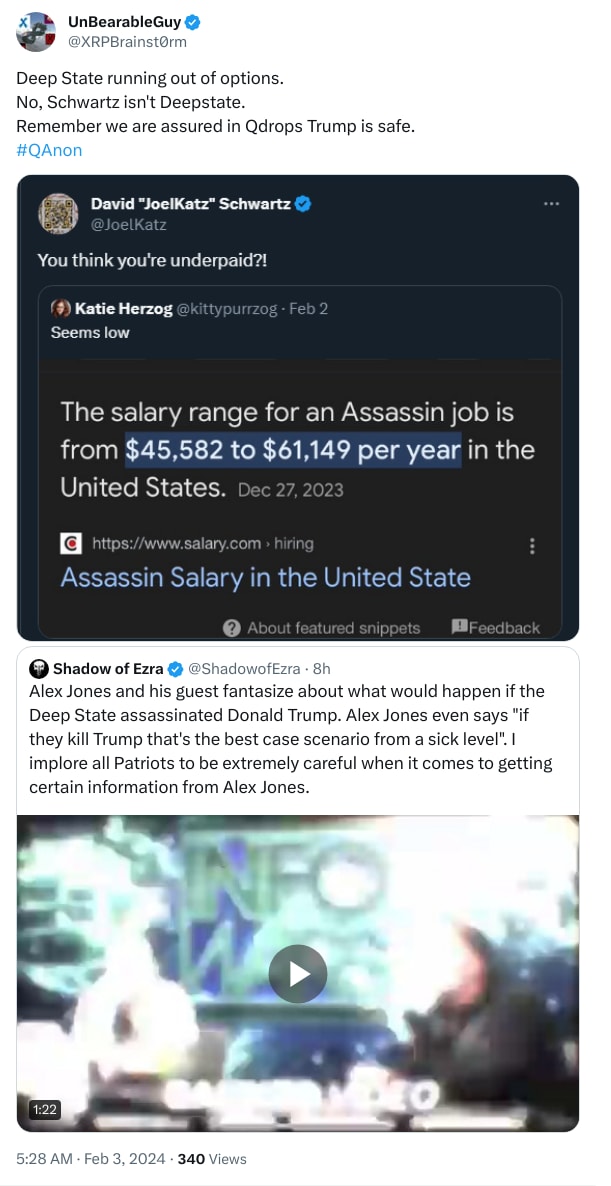The width and height of the screenshot is (611, 1186).
Task: Click the verified badge next to Shadow of Ezra
Action: point(176,668)
